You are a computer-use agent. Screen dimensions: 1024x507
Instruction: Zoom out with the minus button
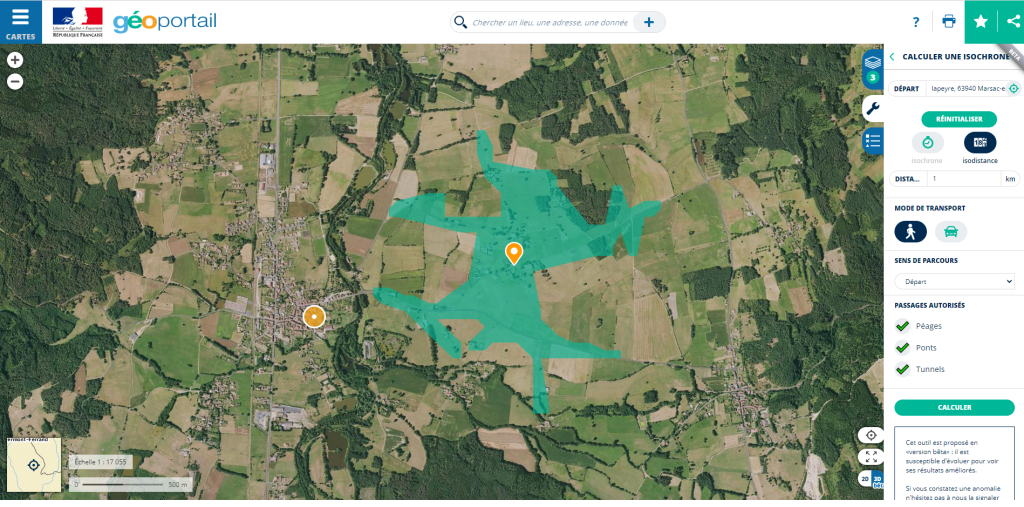[x=15, y=82]
